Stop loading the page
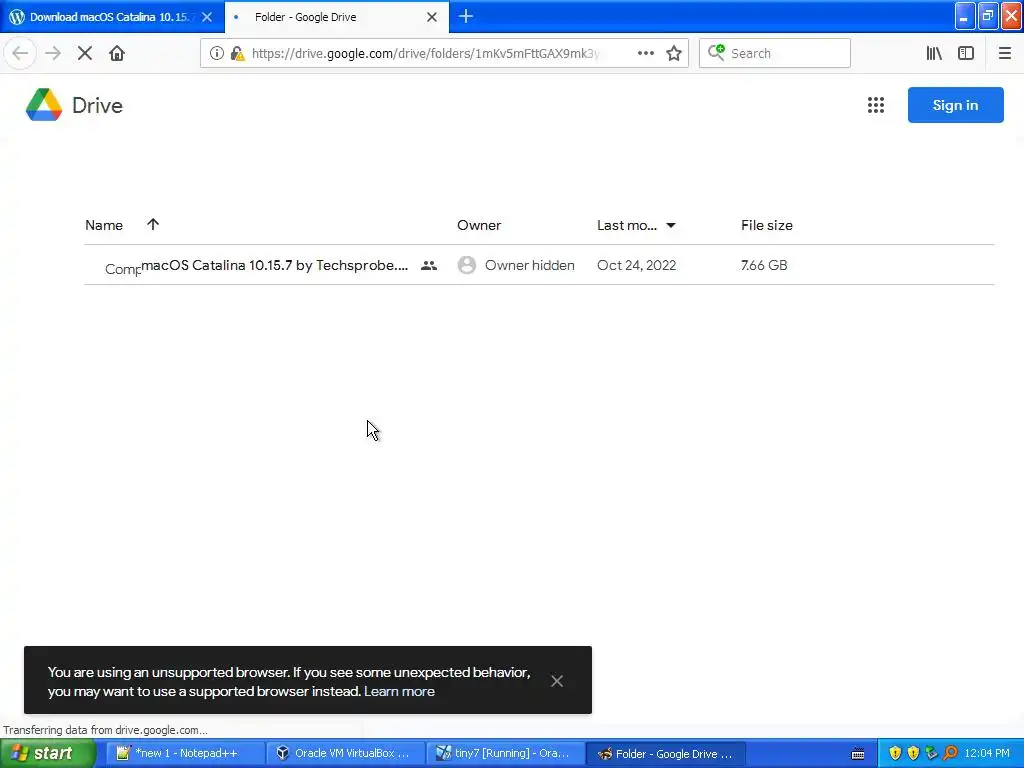 (x=85, y=53)
